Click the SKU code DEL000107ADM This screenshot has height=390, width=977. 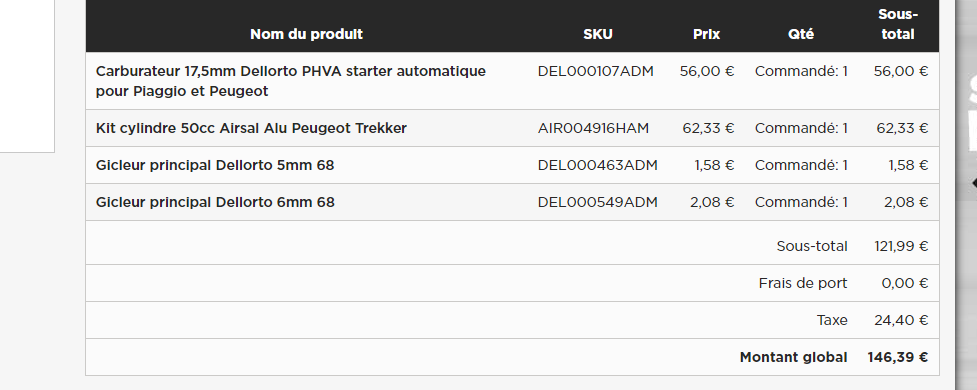(596, 71)
